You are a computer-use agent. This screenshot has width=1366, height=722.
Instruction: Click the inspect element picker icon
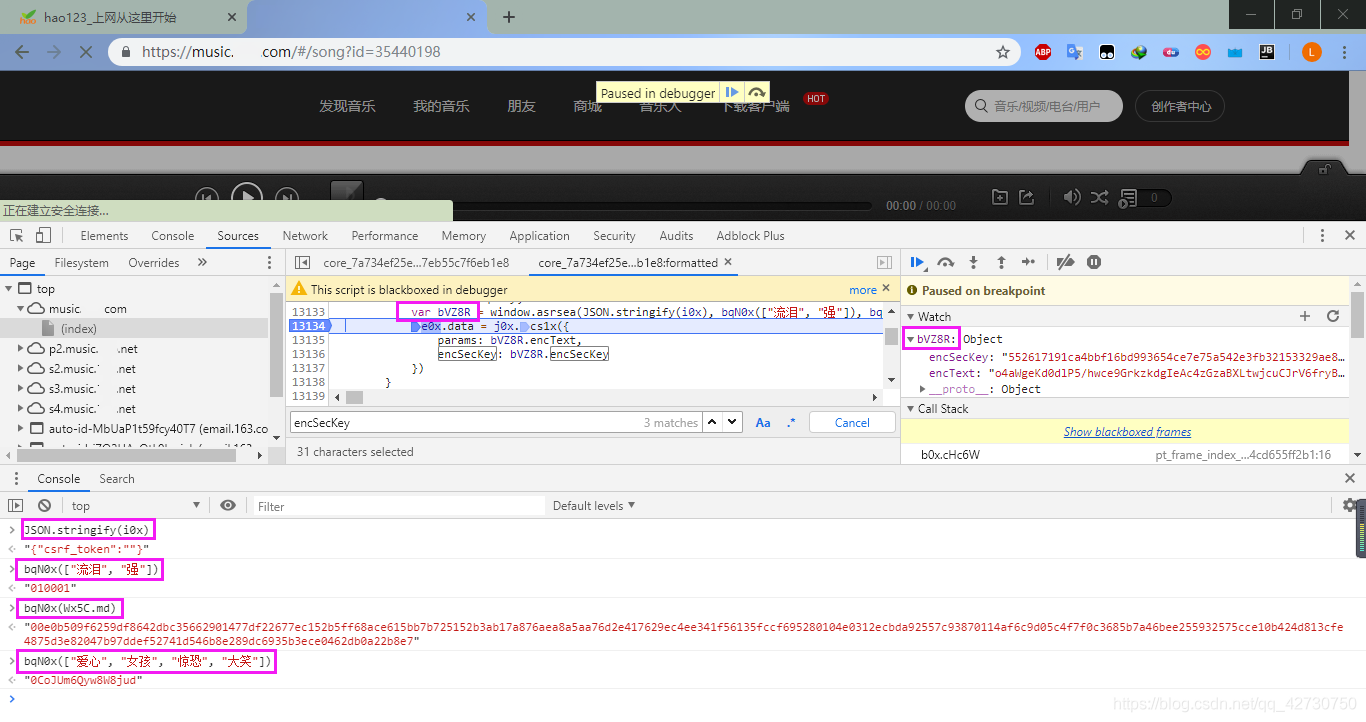pyautogui.click(x=17, y=236)
